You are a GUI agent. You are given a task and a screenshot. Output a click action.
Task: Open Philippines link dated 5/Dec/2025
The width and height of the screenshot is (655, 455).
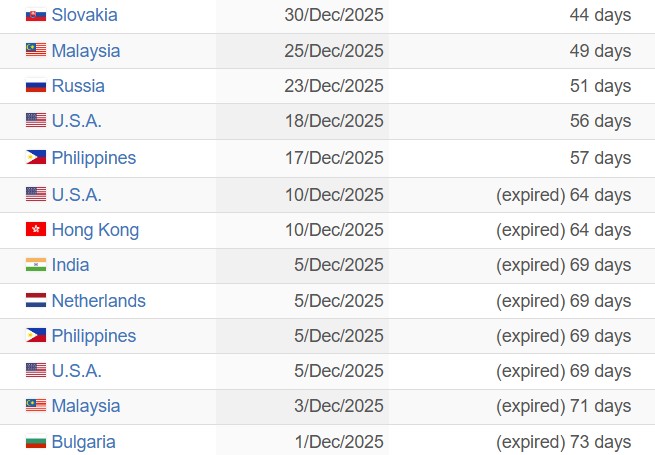pos(93,336)
